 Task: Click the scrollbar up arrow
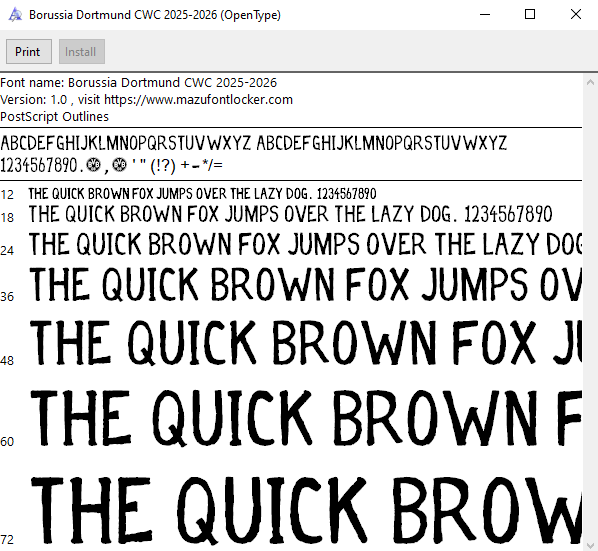(x=590, y=82)
